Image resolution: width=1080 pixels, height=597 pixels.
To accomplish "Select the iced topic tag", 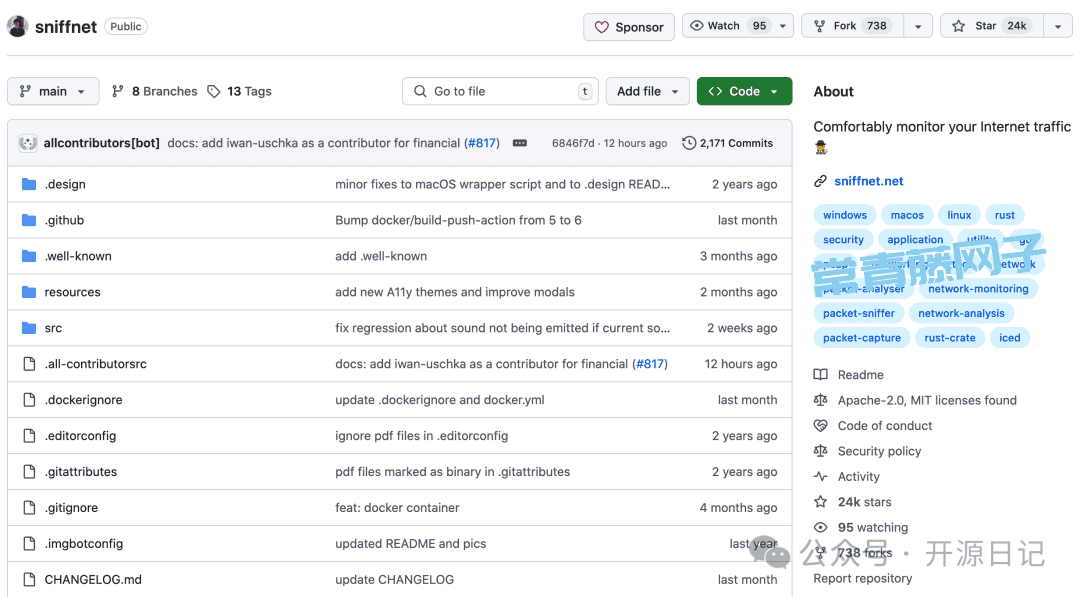I will [1010, 338].
